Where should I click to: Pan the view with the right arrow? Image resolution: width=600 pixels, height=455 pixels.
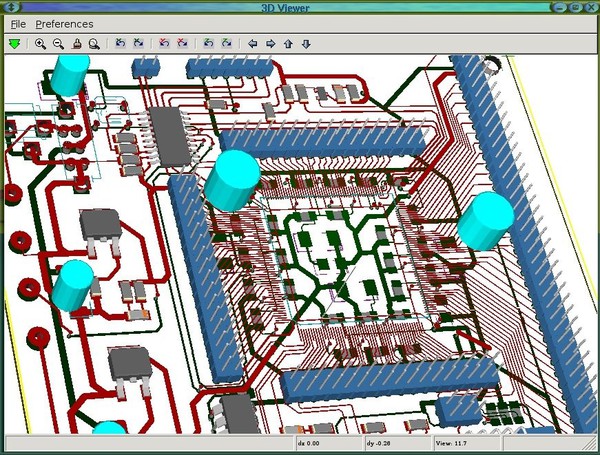(271, 44)
